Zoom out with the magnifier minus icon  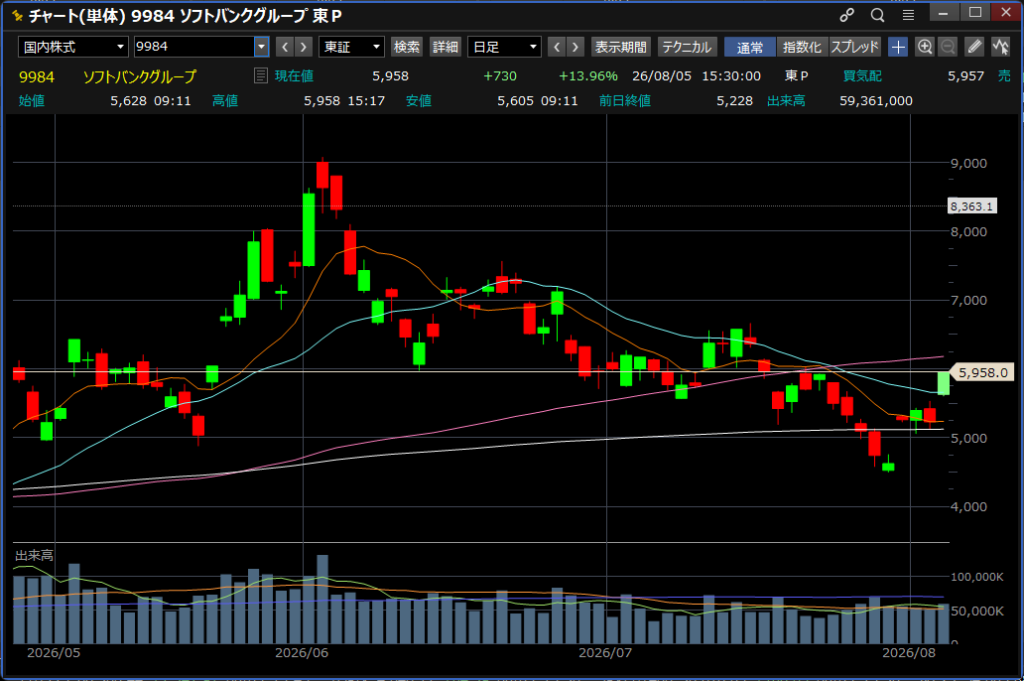pyautogui.click(x=948, y=46)
